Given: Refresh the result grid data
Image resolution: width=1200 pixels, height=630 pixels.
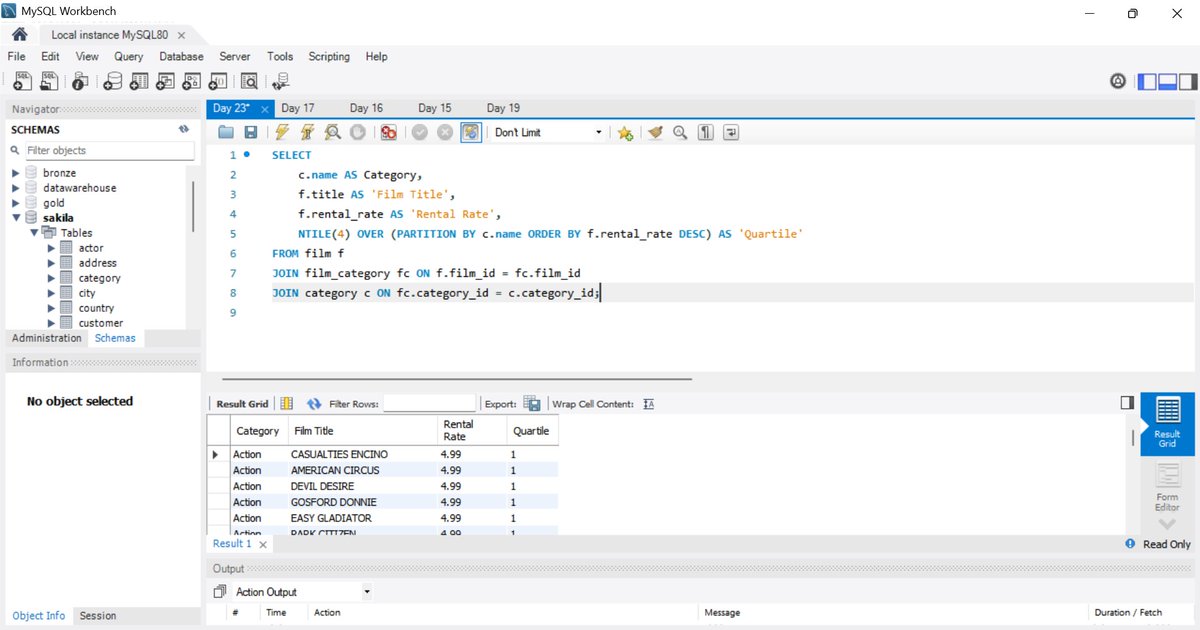Looking at the screenshot, I should pyautogui.click(x=314, y=404).
